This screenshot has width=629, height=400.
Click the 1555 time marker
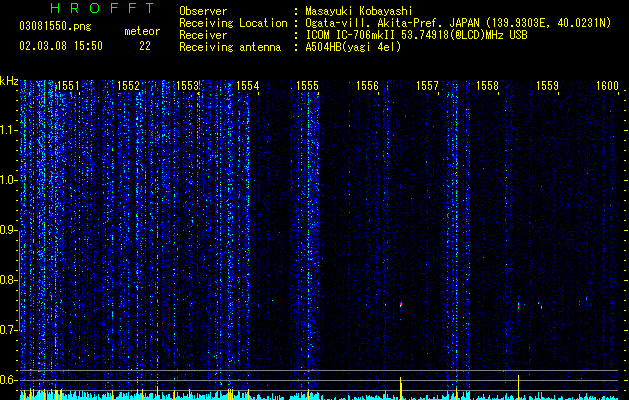(307, 86)
